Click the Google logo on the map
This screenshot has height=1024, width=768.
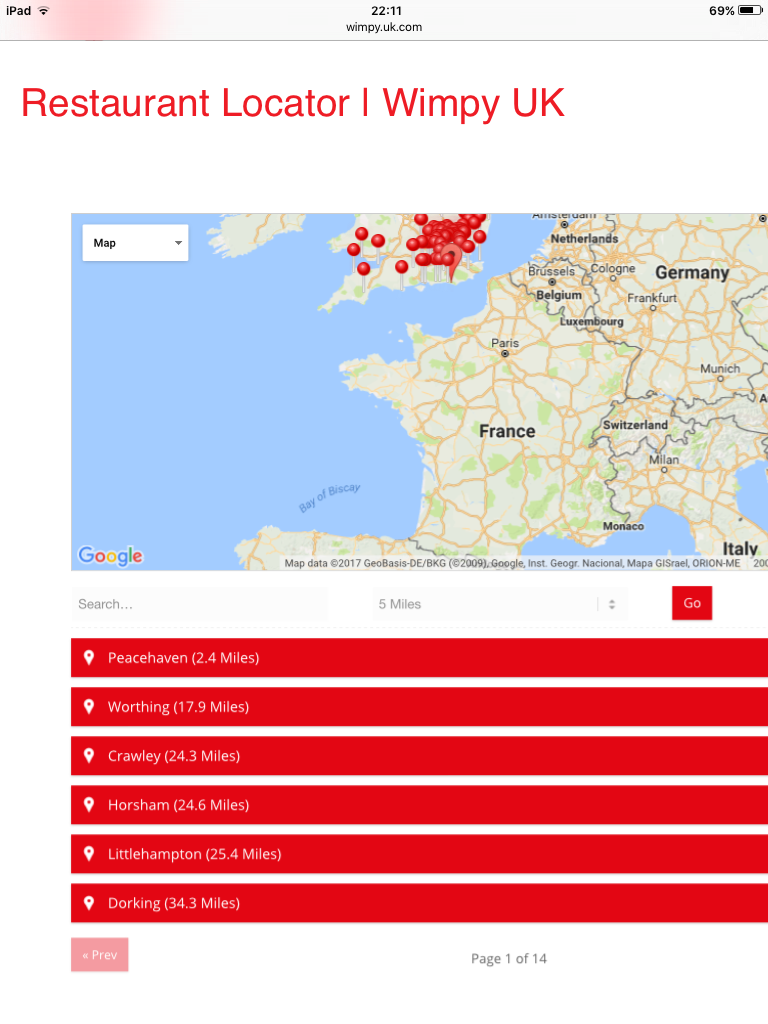click(x=110, y=556)
